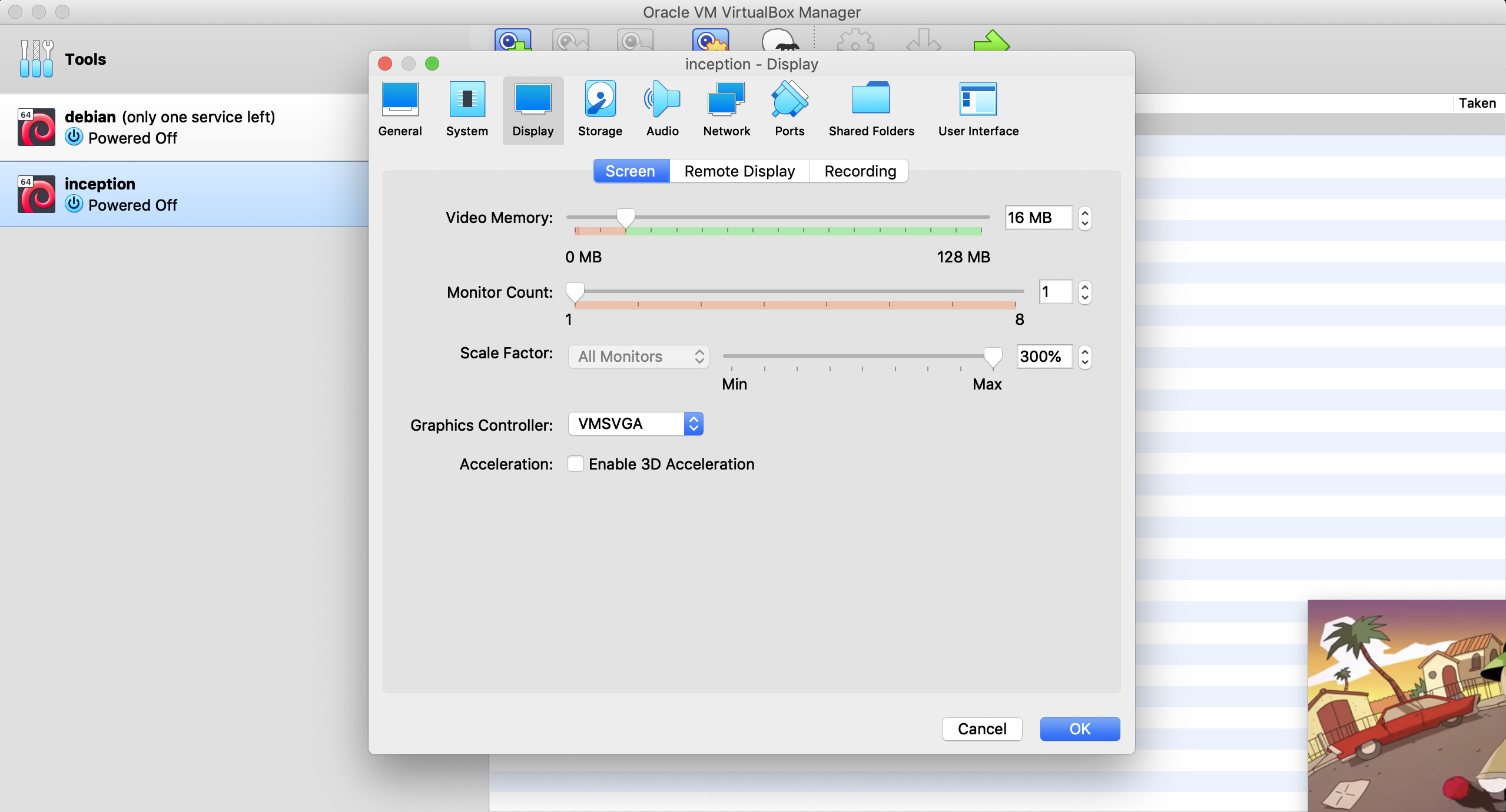Open the Ports settings icon

[790, 110]
